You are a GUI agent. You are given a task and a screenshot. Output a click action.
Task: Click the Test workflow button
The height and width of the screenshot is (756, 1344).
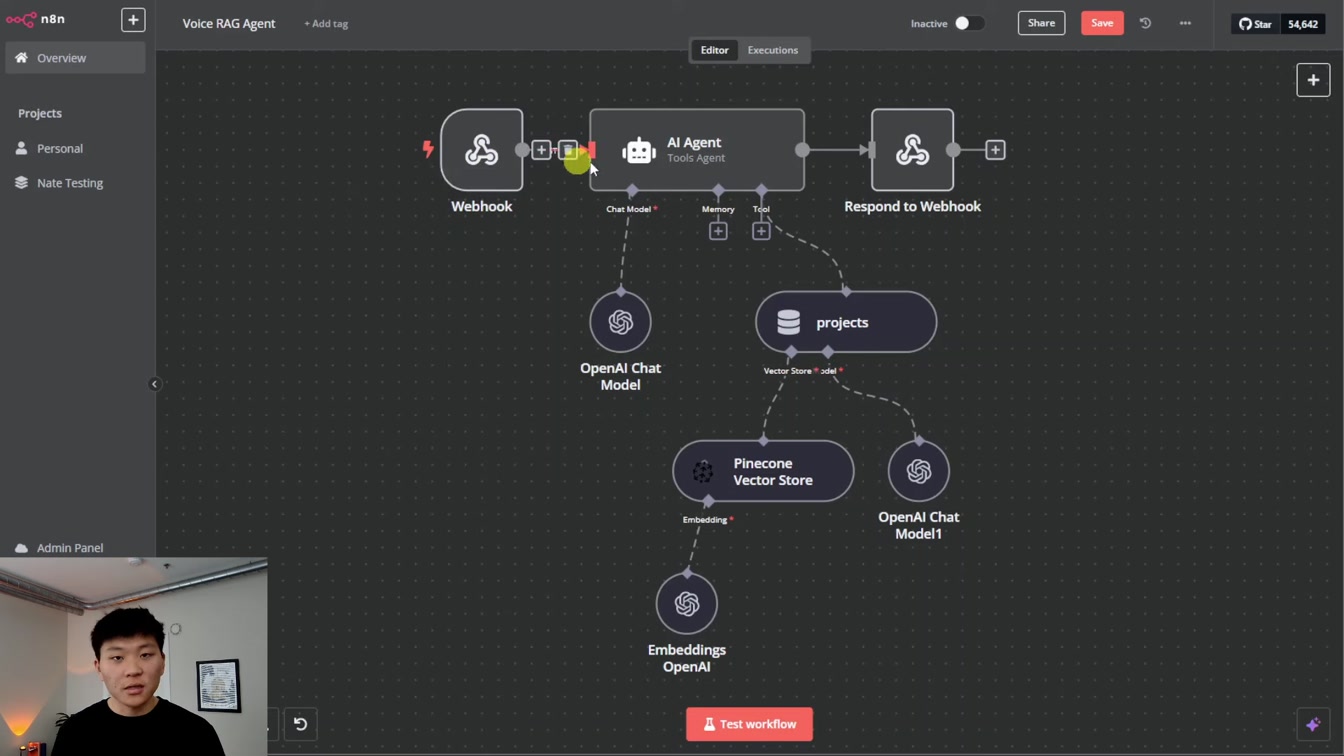coord(749,724)
